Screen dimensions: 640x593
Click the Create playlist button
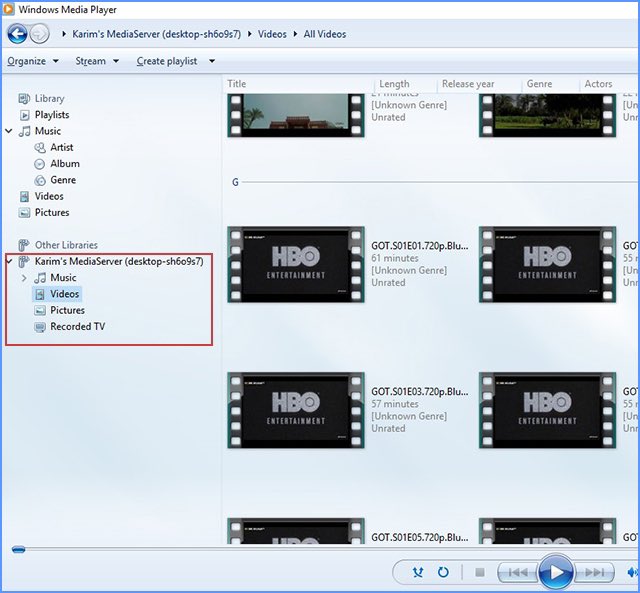click(x=167, y=61)
